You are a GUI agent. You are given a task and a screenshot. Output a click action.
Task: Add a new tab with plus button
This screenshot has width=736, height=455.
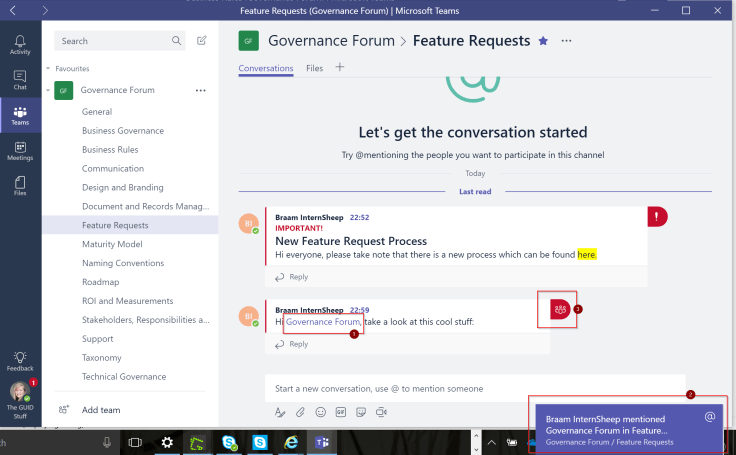tap(339, 67)
